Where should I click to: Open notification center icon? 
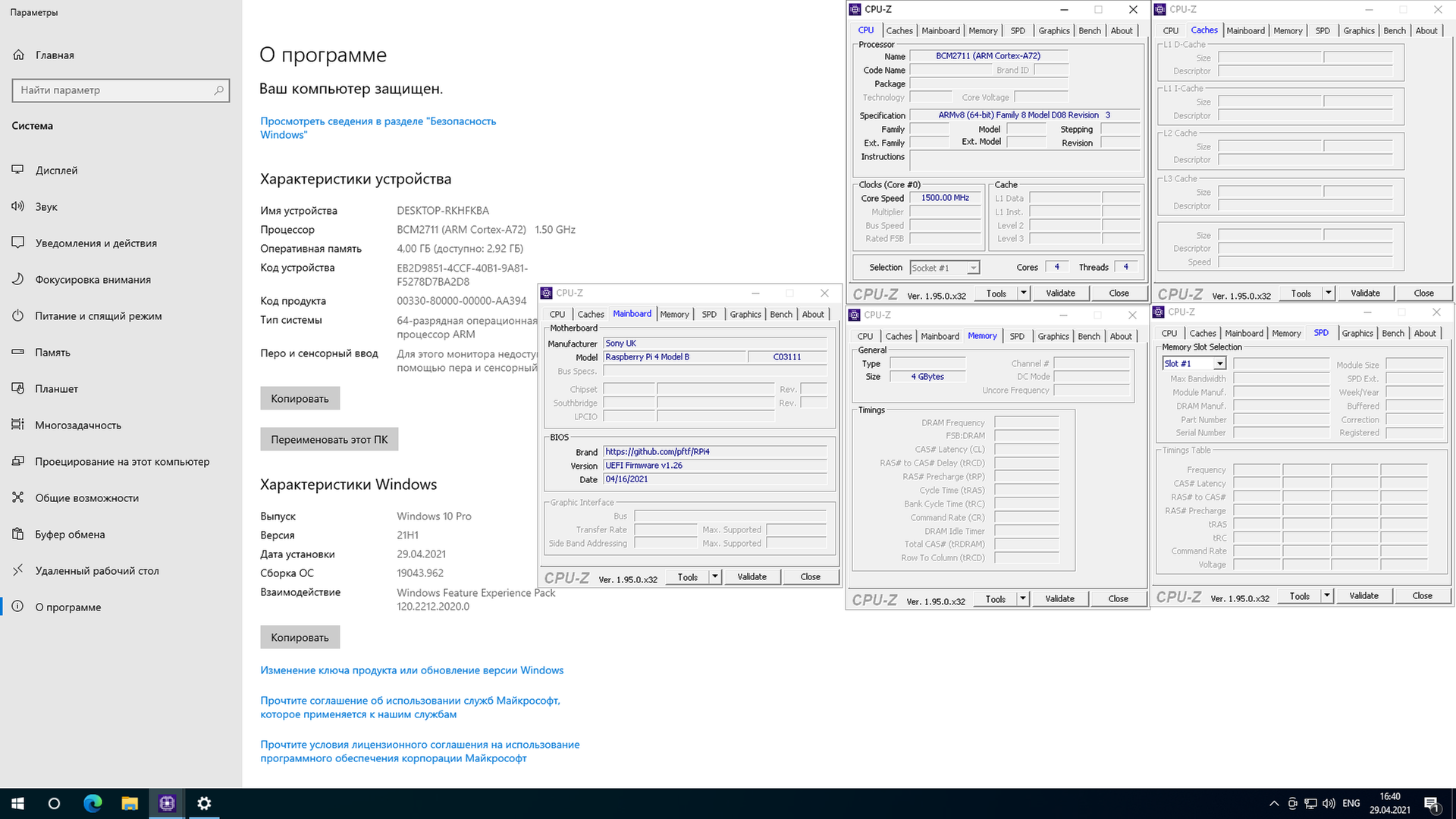(x=1432, y=804)
